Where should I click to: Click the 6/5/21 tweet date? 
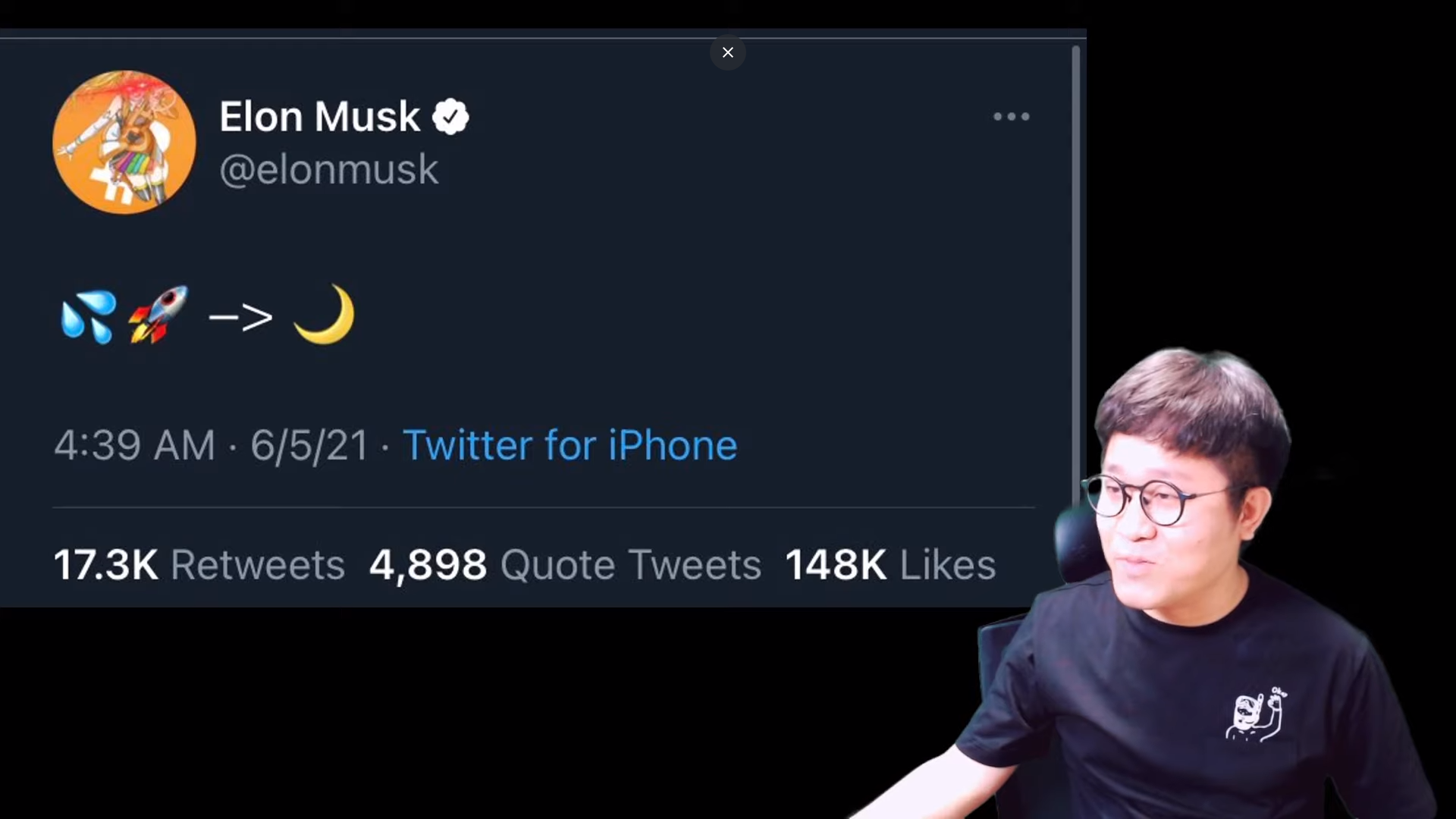pos(309,445)
